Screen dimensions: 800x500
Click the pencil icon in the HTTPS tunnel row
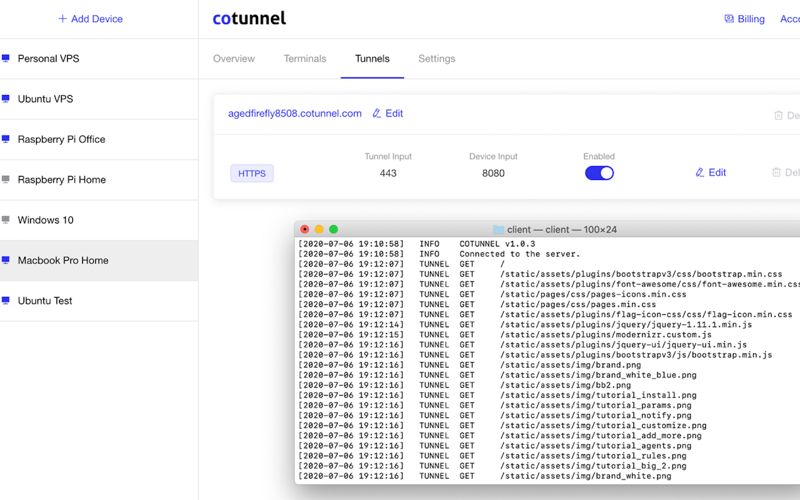(x=700, y=172)
